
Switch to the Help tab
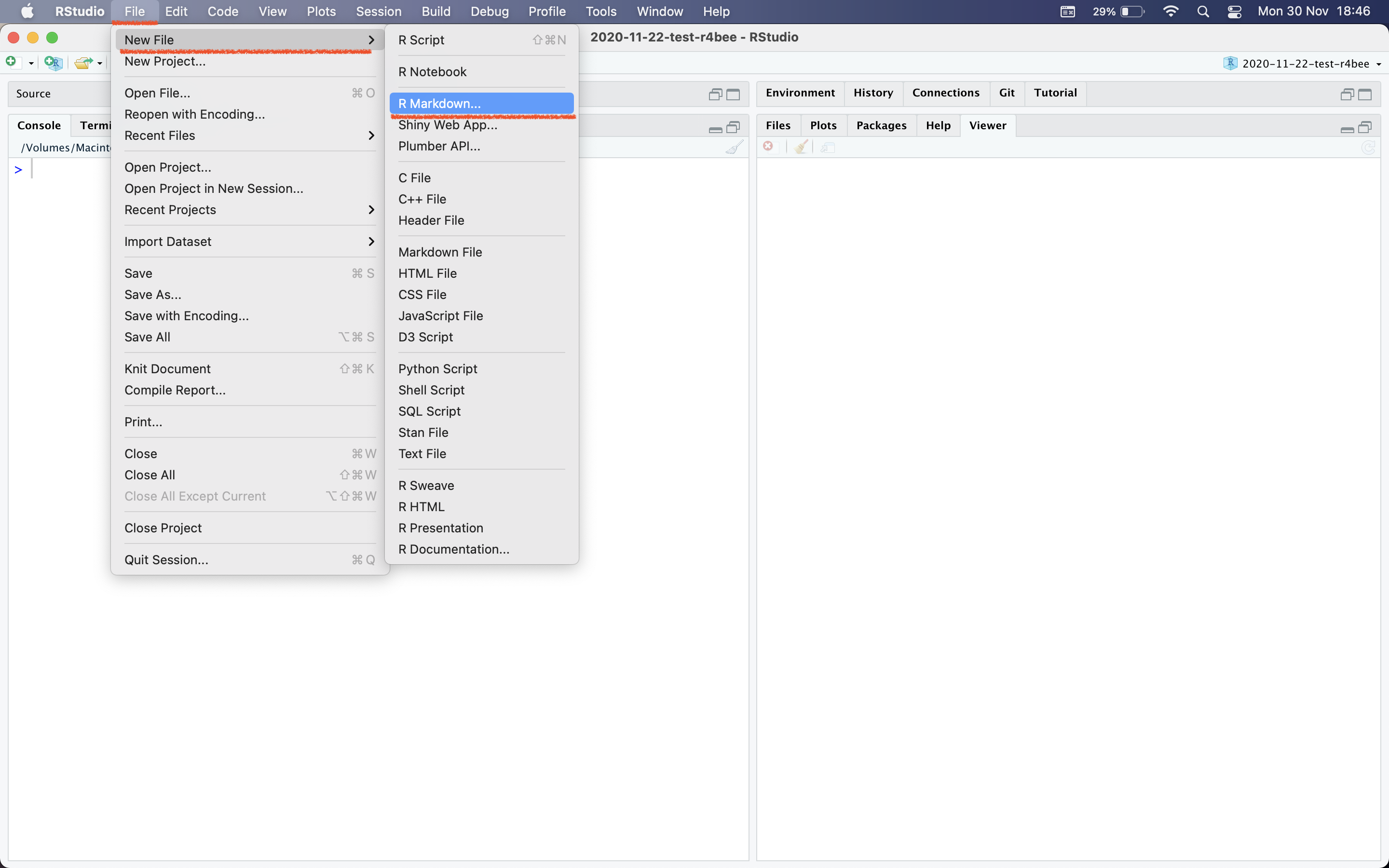pos(938,126)
